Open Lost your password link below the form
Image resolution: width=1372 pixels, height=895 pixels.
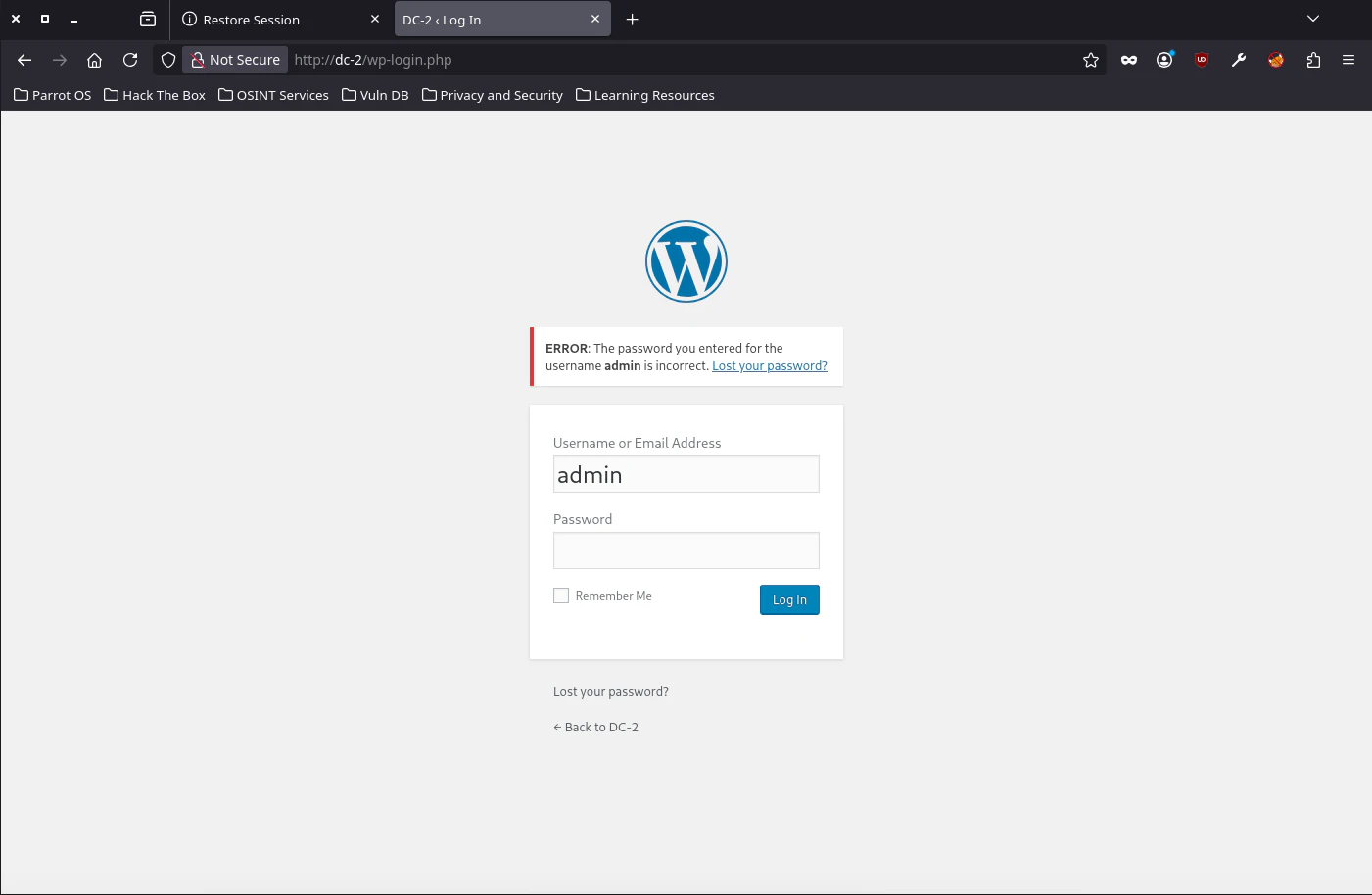(611, 691)
